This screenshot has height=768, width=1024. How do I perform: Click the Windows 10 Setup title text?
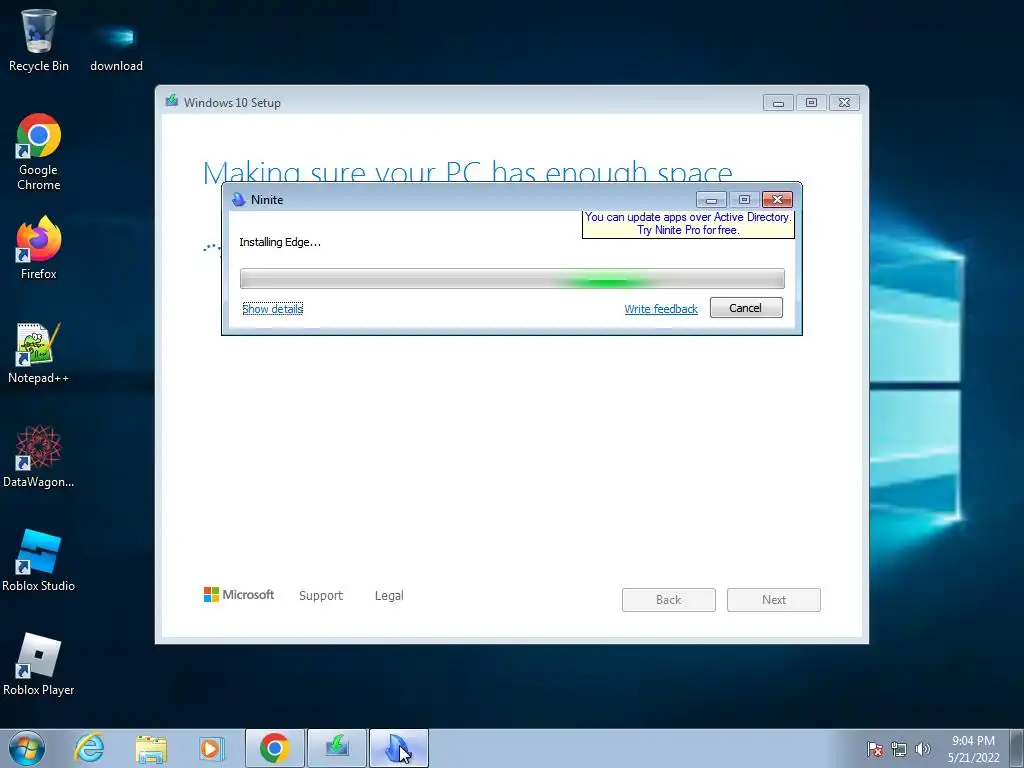point(232,103)
